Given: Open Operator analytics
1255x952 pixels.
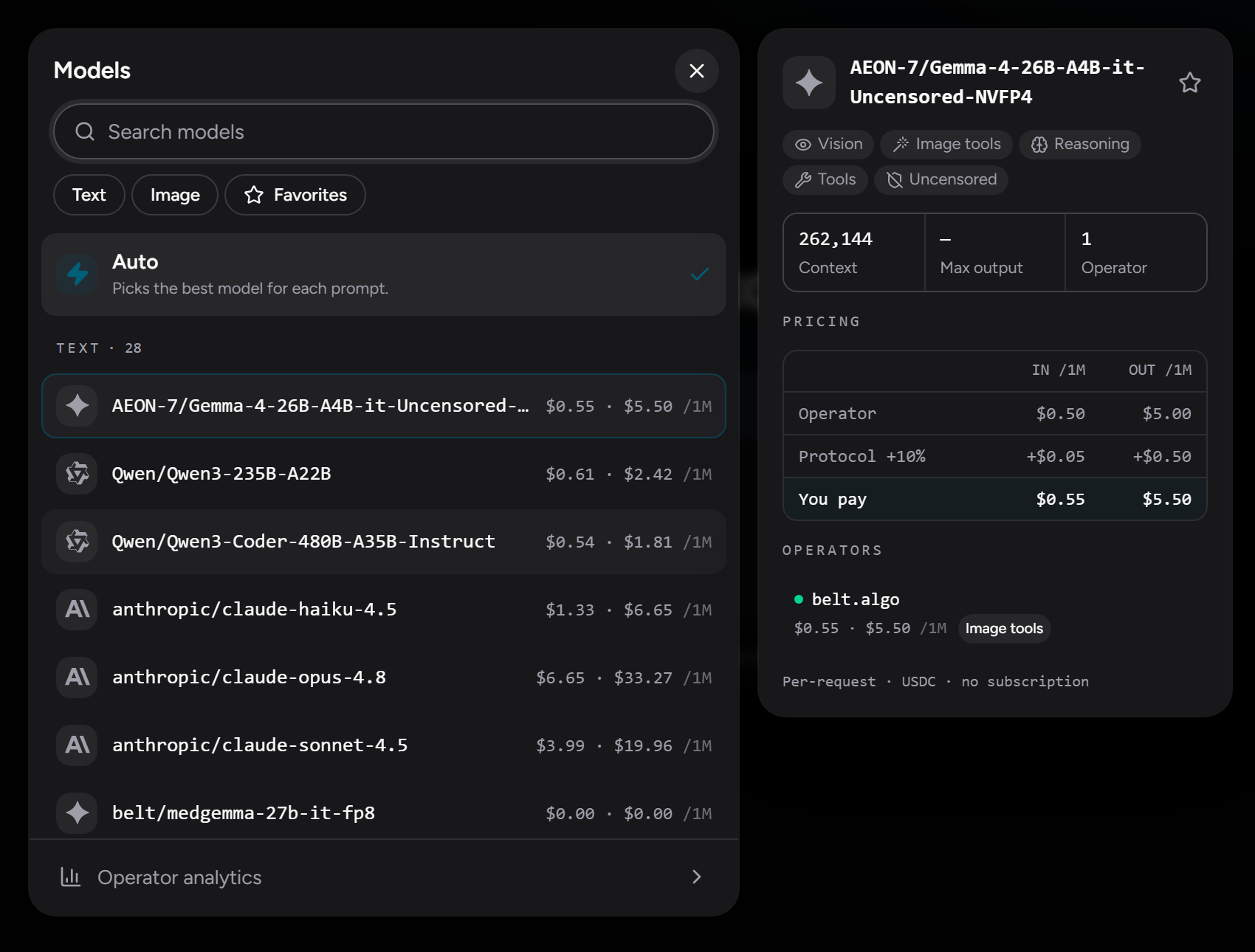Looking at the screenshot, I should (384, 877).
